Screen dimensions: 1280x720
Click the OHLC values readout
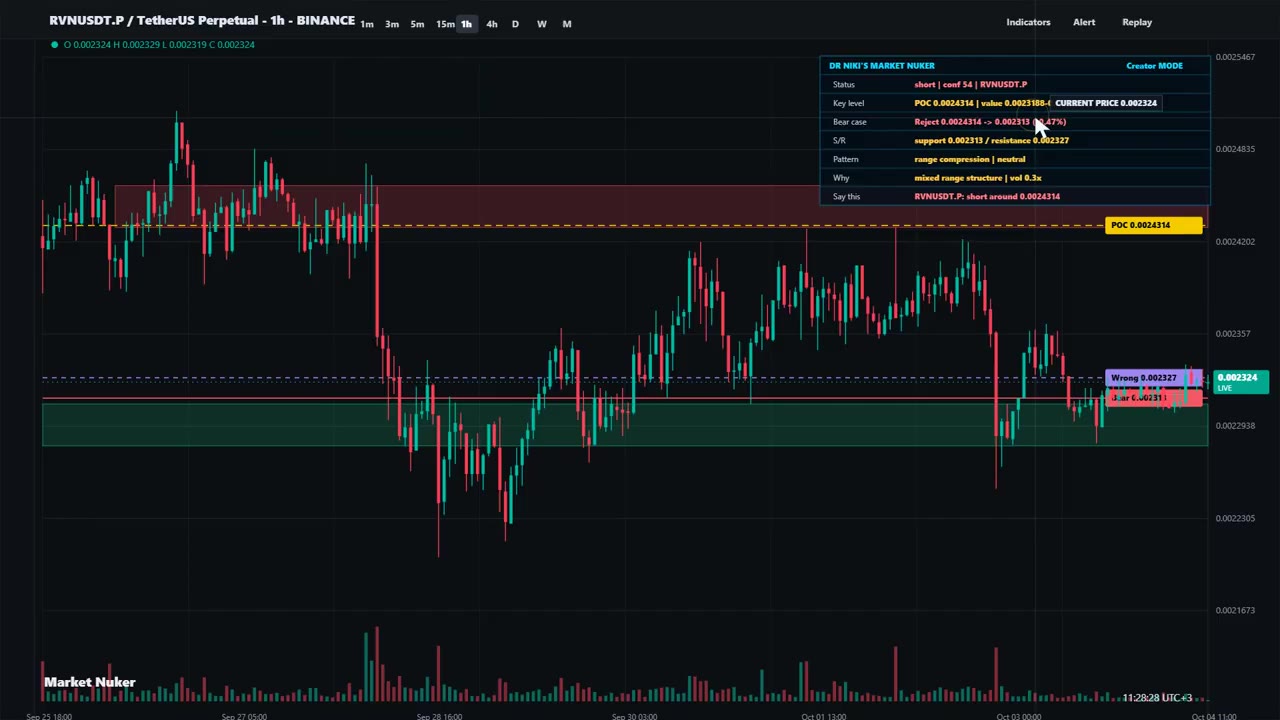pyautogui.click(x=159, y=44)
